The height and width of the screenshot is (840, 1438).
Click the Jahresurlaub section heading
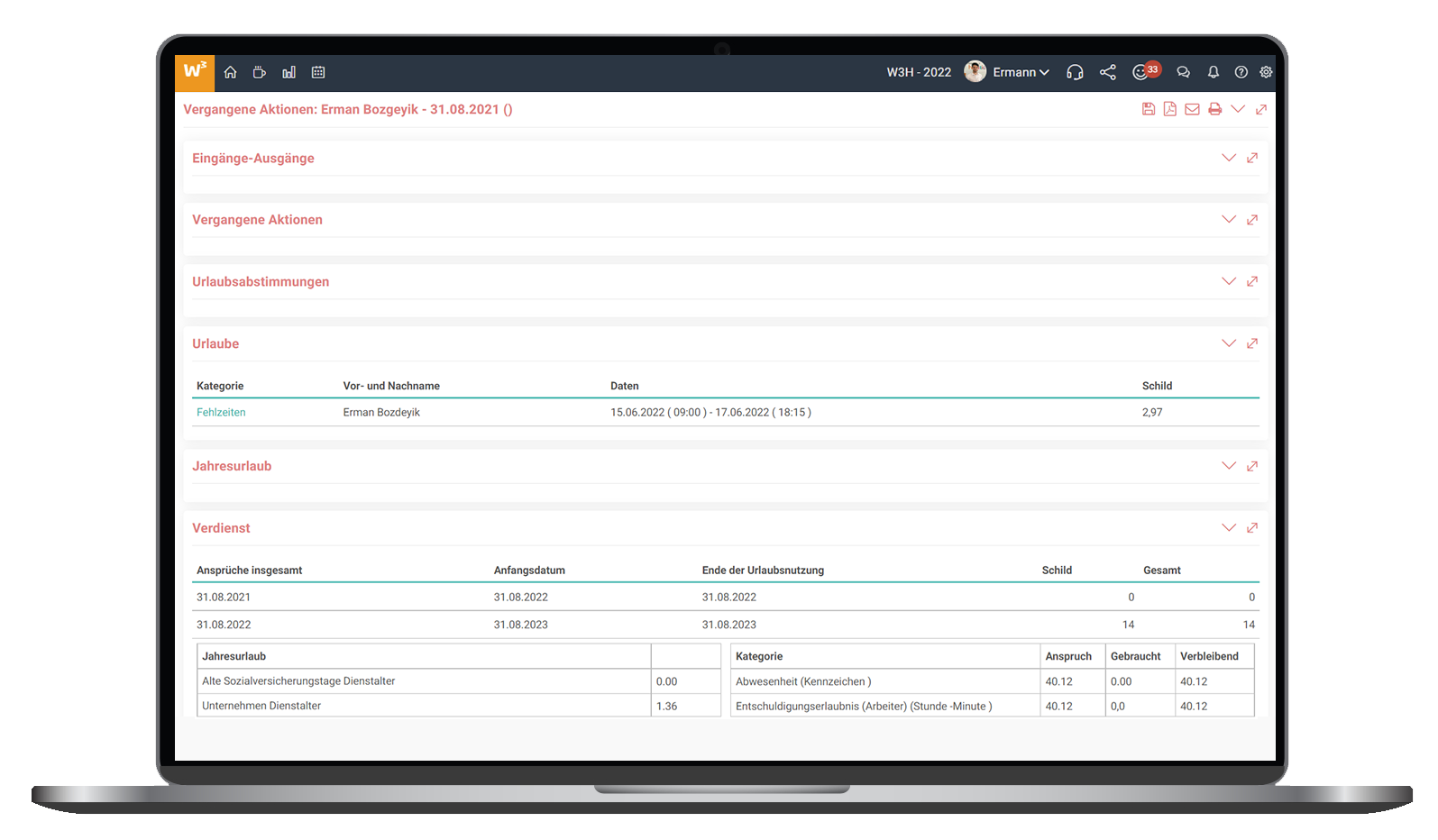(x=232, y=466)
